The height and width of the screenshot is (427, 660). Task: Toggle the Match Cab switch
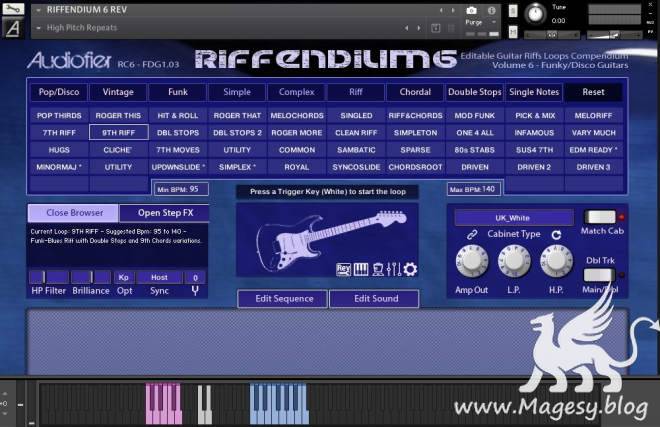coord(600,217)
